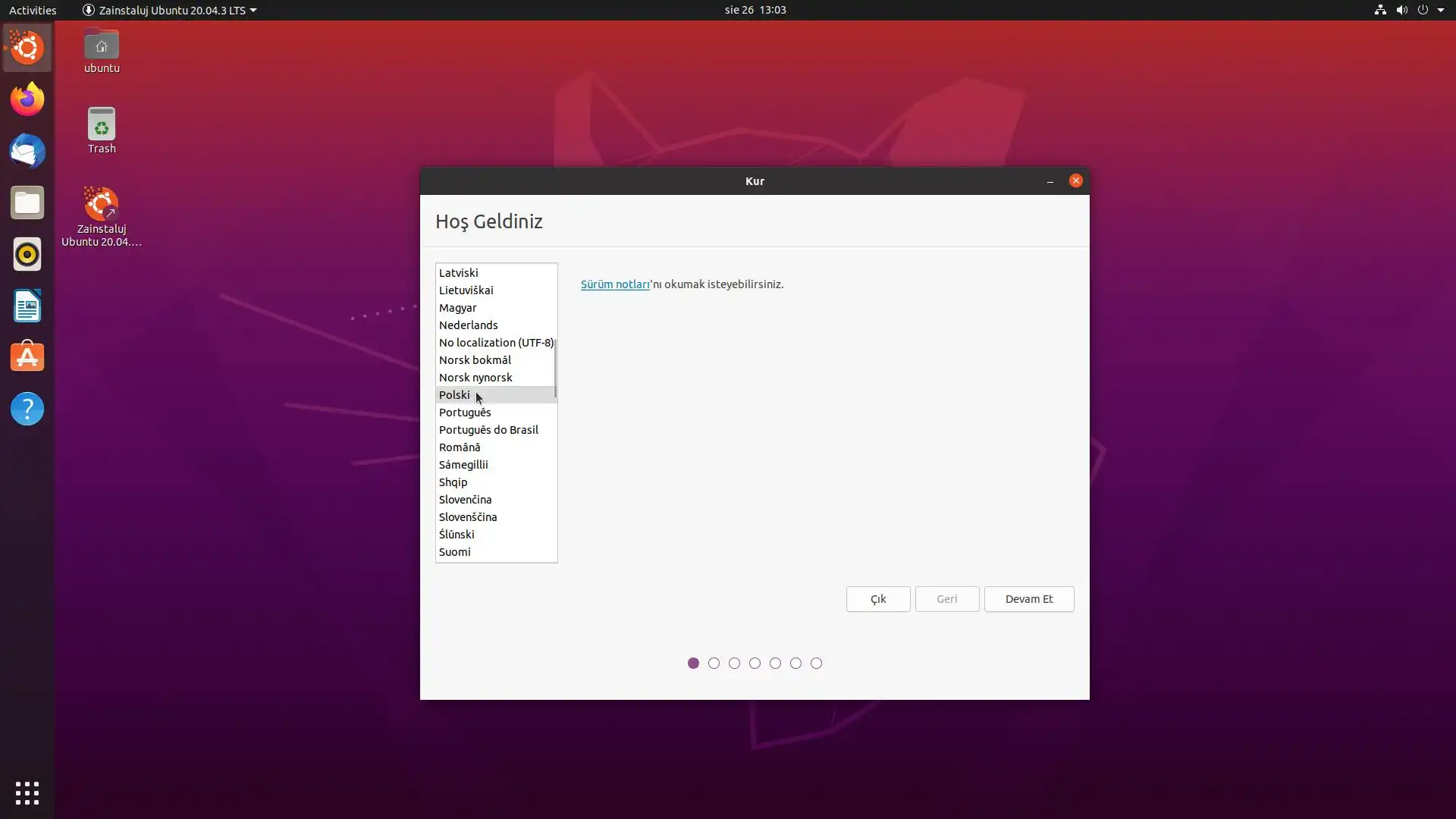Viewport: 1456px width, 819px height.
Task: Launch LibreOffice Writer from the dock
Action: click(27, 306)
